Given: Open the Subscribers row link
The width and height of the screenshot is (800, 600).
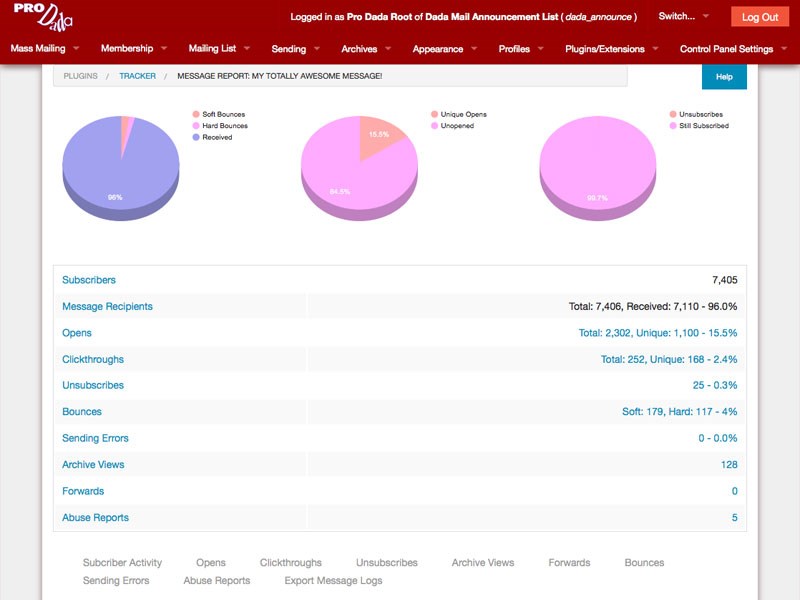Looking at the screenshot, I should (x=89, y=280).
